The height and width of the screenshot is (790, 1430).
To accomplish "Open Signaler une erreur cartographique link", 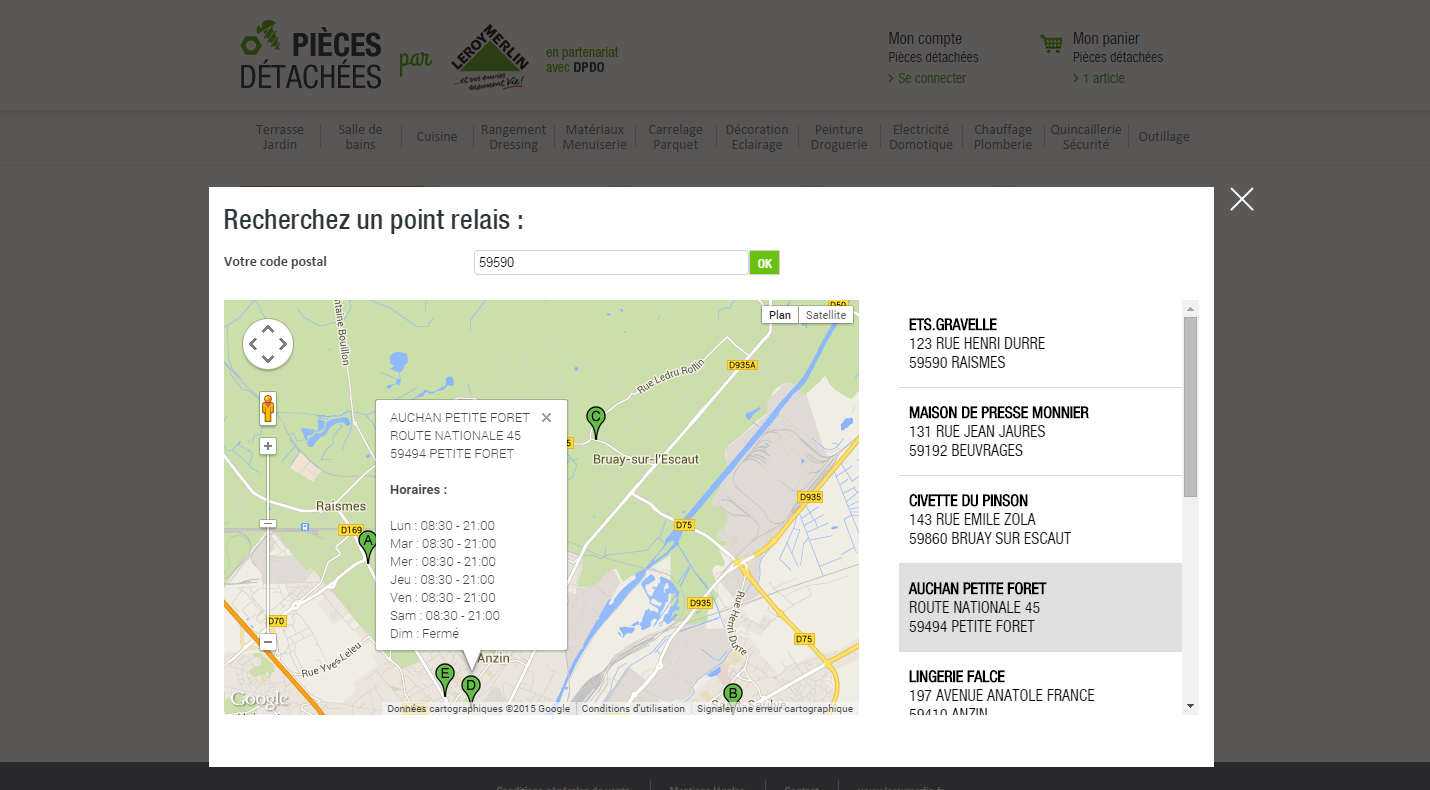I will pyautogui.click(x=775, y=709).
